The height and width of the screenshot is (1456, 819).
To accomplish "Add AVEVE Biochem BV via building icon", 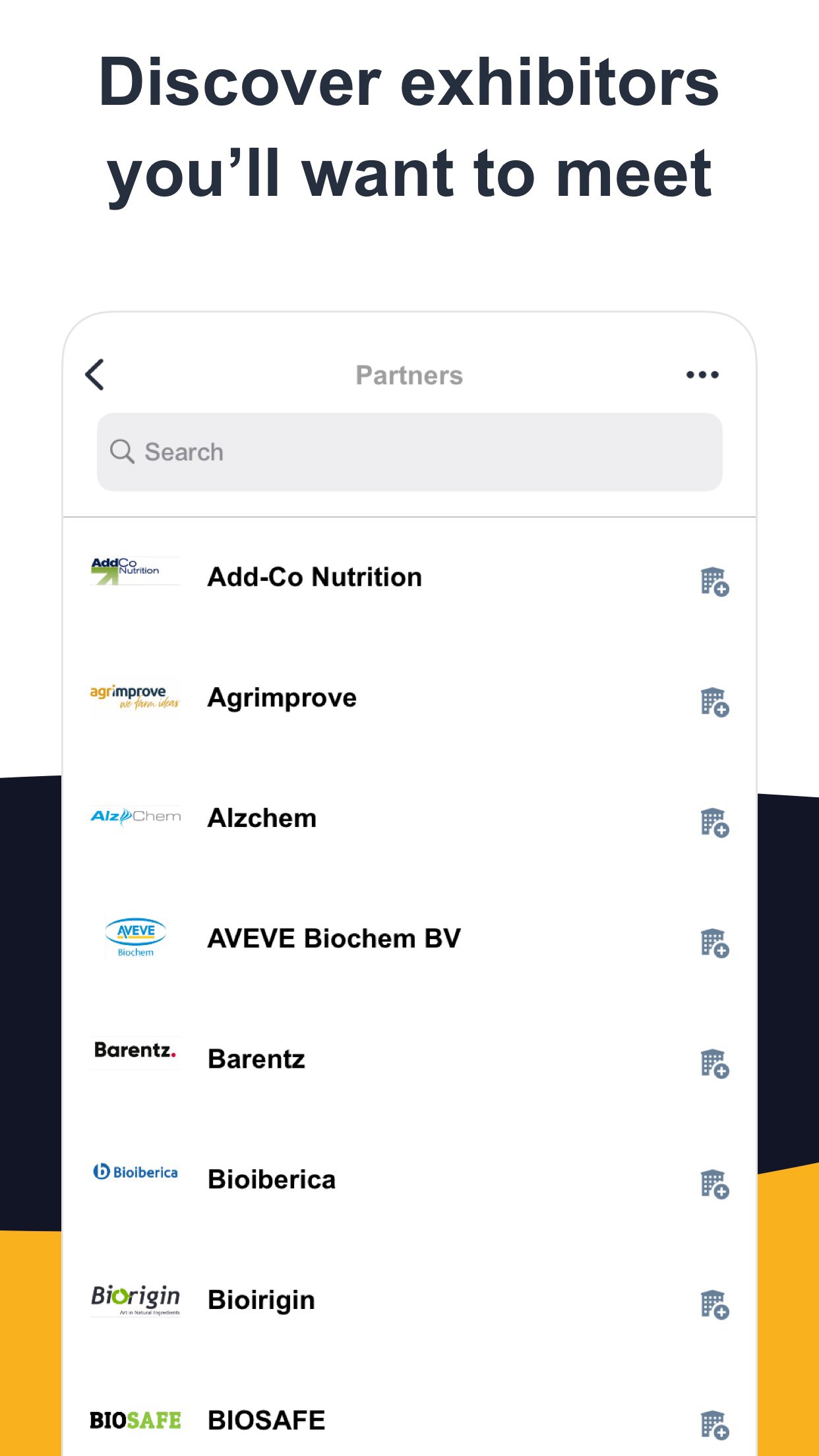I will click(714, 943).
